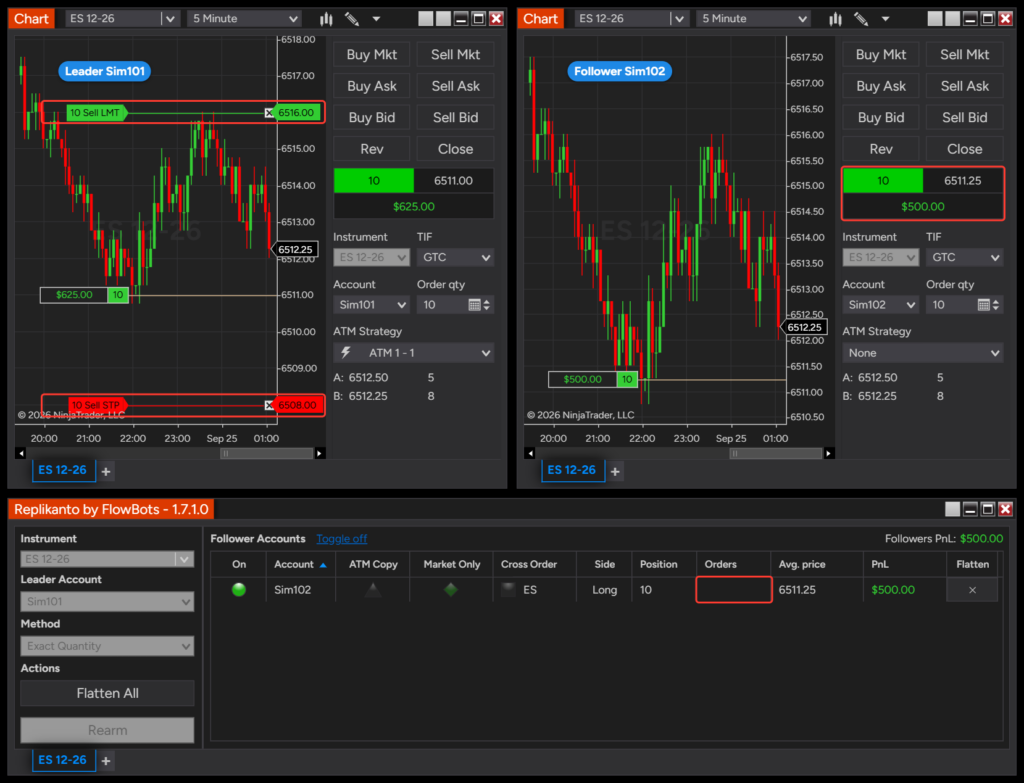Expand toolbar overflow arrow in Follower chart

(886, 19)
